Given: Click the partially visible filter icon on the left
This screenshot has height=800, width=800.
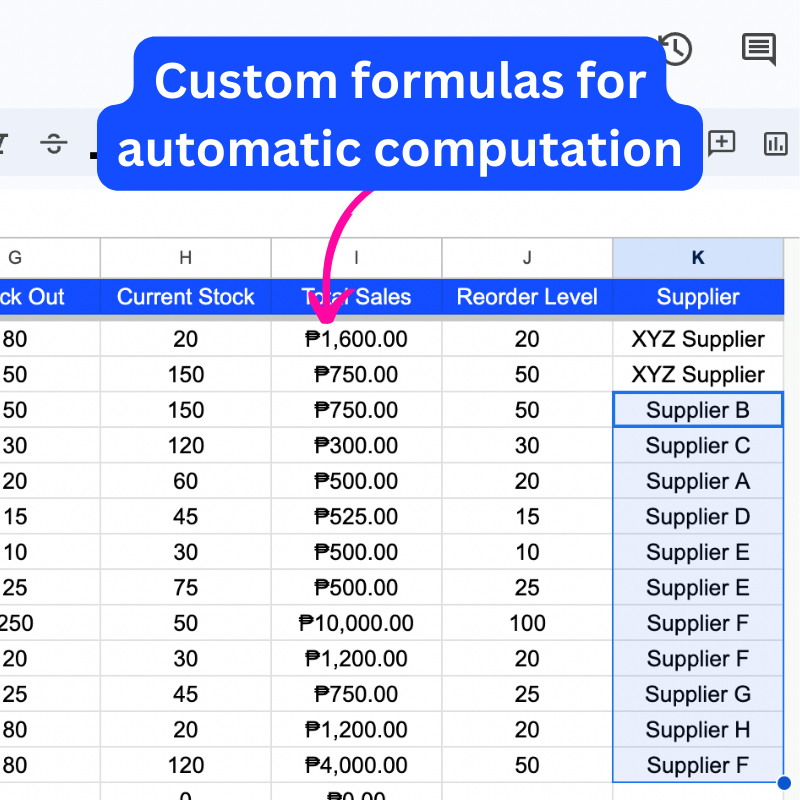Looking at the screenshot, I should tap(3, 143).
